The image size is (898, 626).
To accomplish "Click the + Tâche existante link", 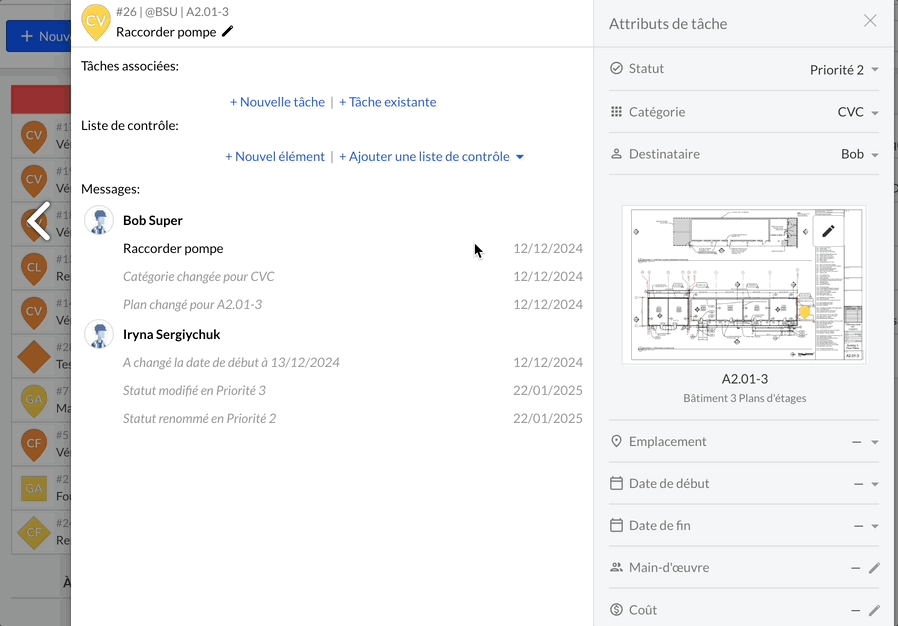I will point(388,102).
